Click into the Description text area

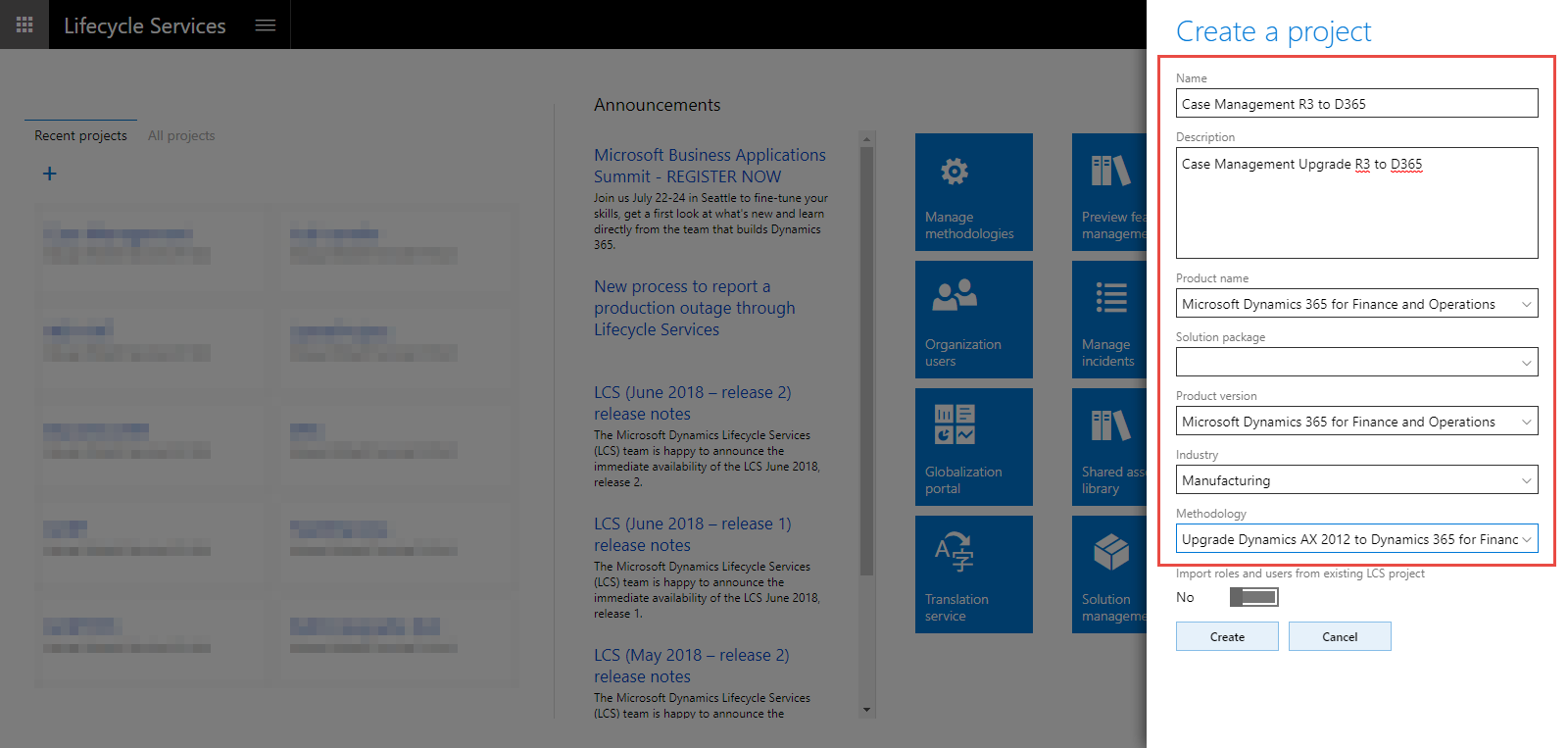tap(1357, 203)
